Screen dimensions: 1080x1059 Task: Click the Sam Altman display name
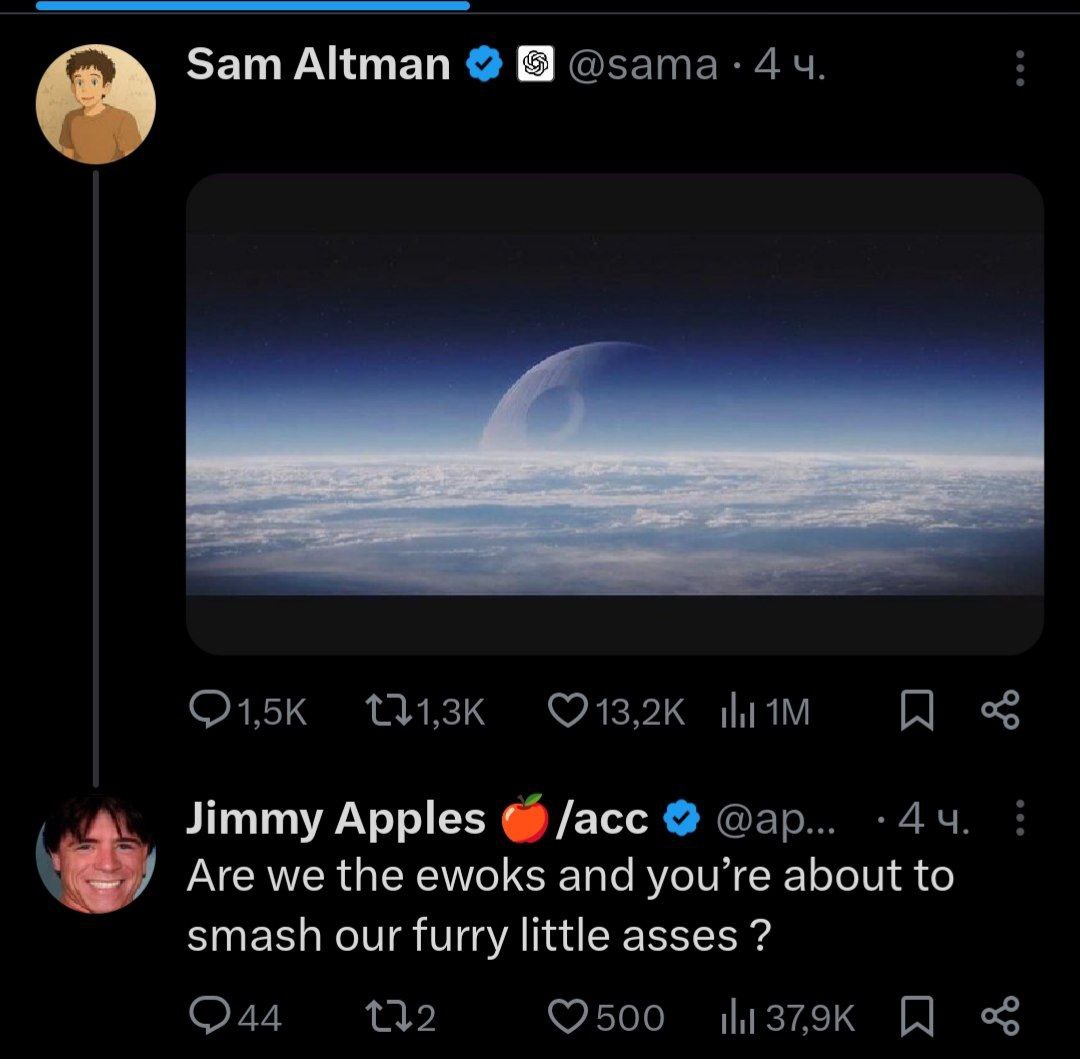pos(318,66)
